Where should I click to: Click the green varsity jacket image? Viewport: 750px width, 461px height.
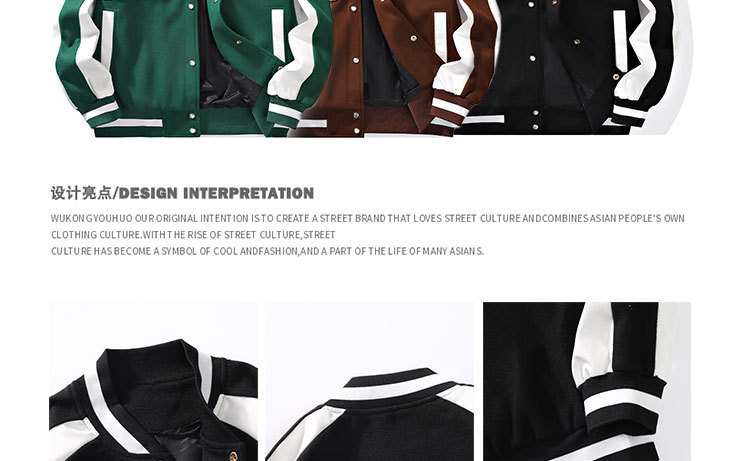pyautogui.click(x=191, y=68)
